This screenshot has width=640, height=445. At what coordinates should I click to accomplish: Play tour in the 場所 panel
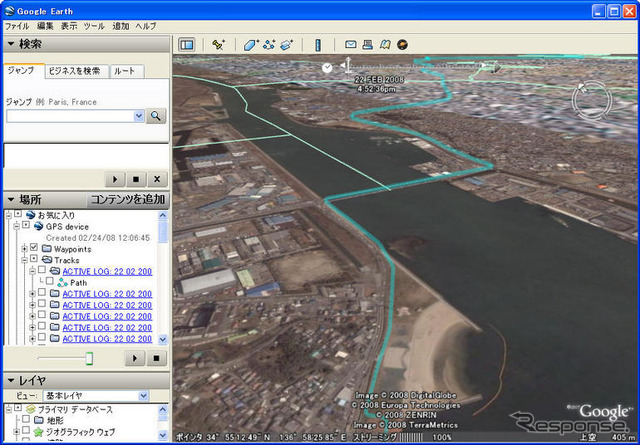135,358
